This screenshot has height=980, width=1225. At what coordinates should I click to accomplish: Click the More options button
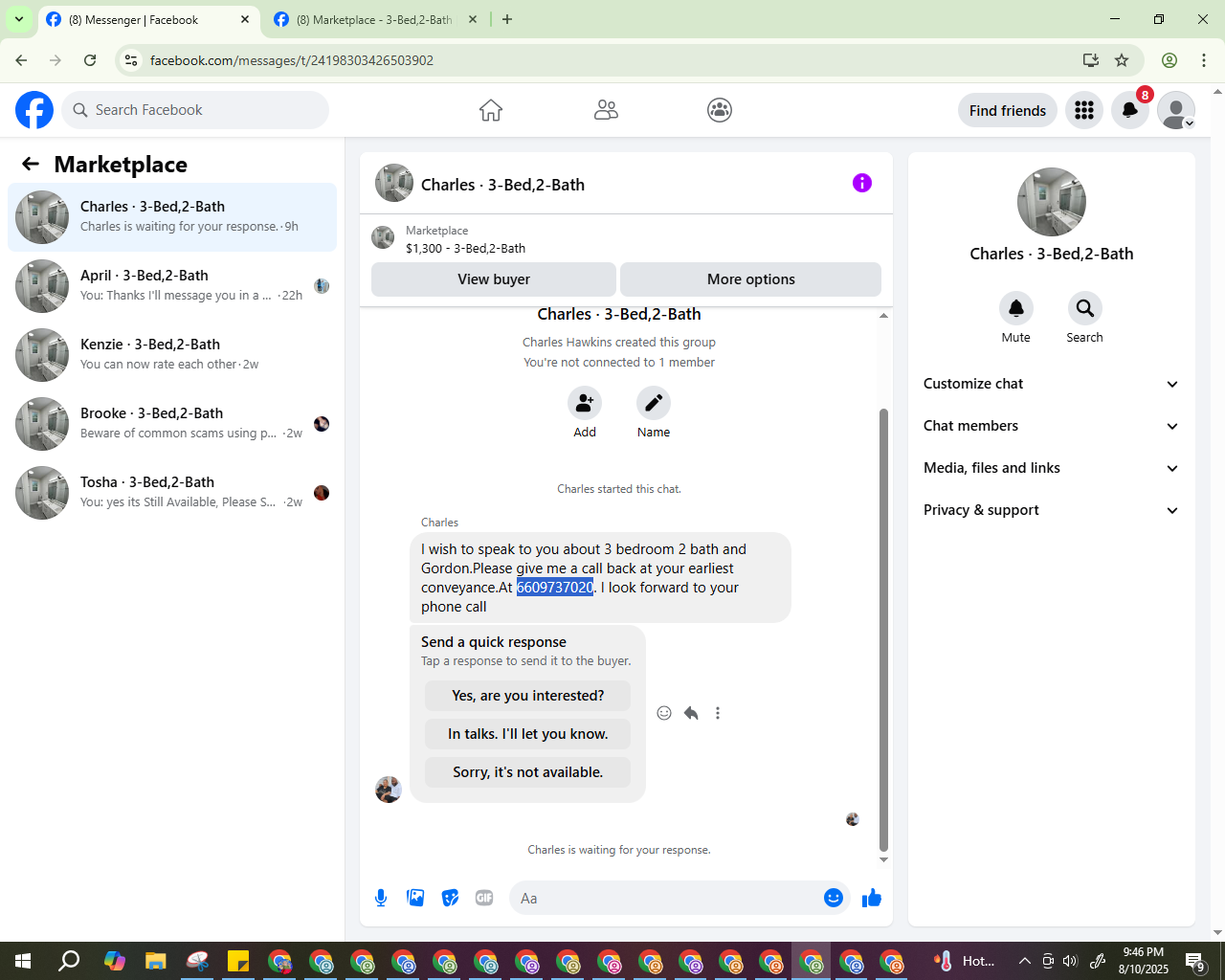(751, 279)
